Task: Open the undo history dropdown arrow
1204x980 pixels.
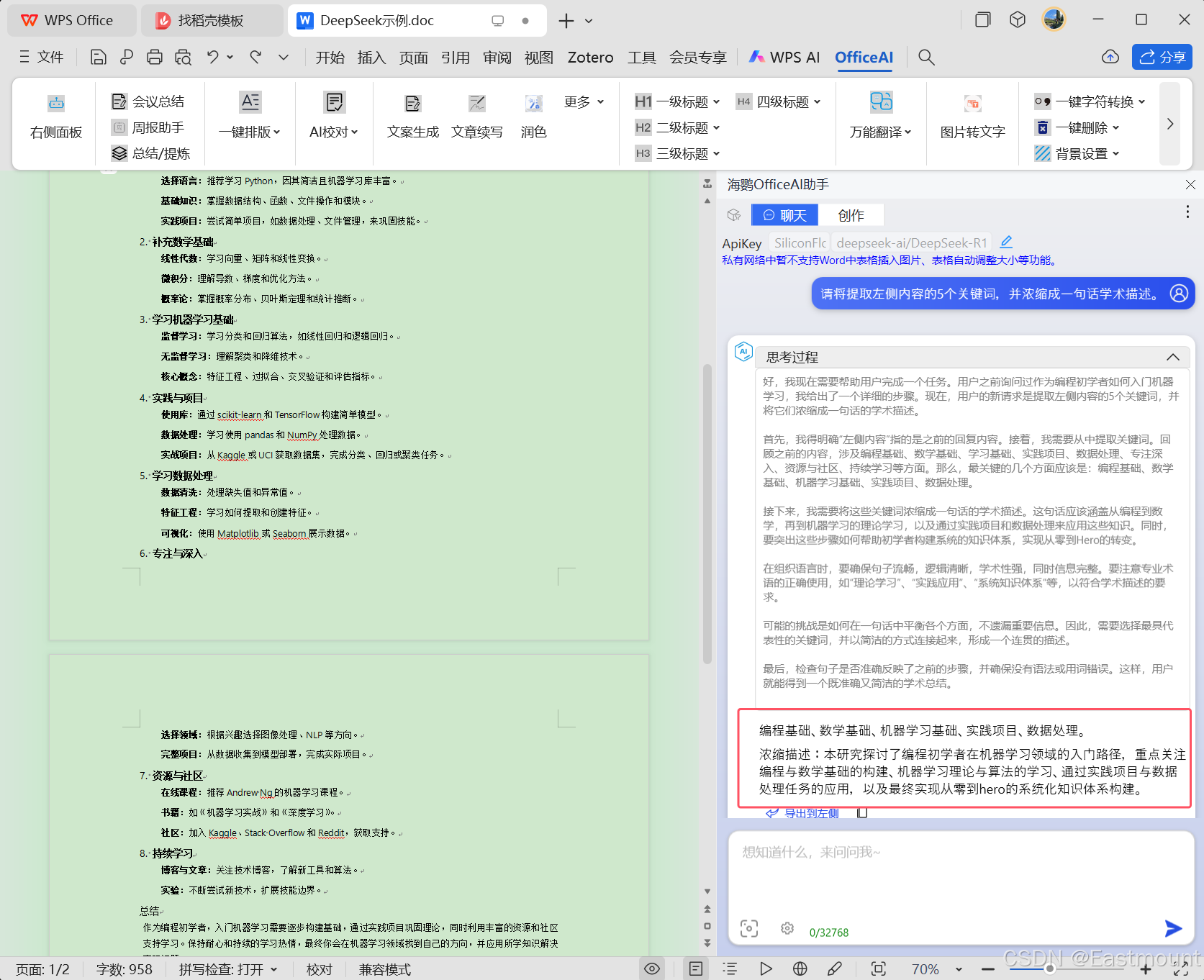Action: tap(230, 57)
